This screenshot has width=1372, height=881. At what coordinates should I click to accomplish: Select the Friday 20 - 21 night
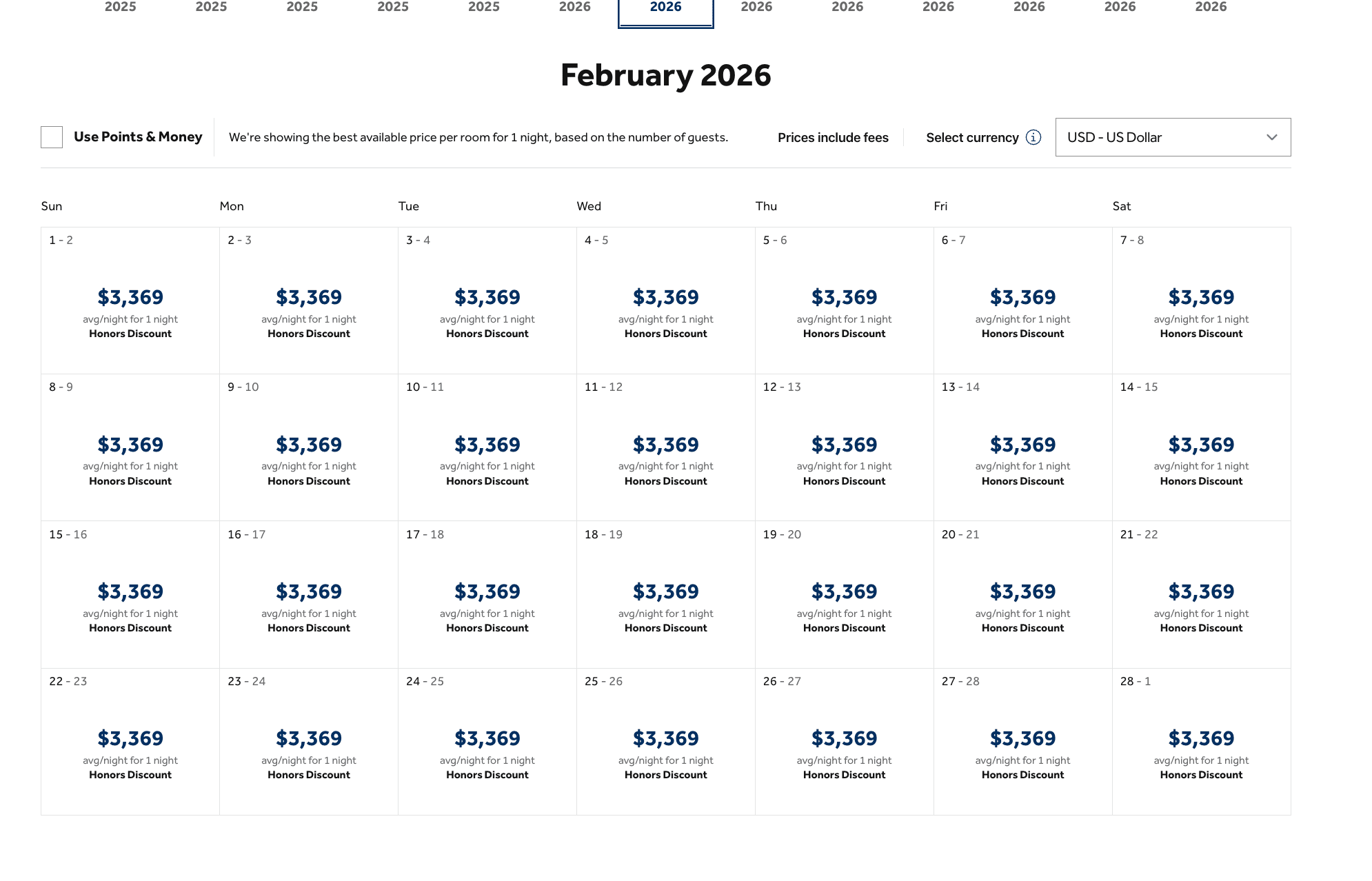tap(1022, 594)
